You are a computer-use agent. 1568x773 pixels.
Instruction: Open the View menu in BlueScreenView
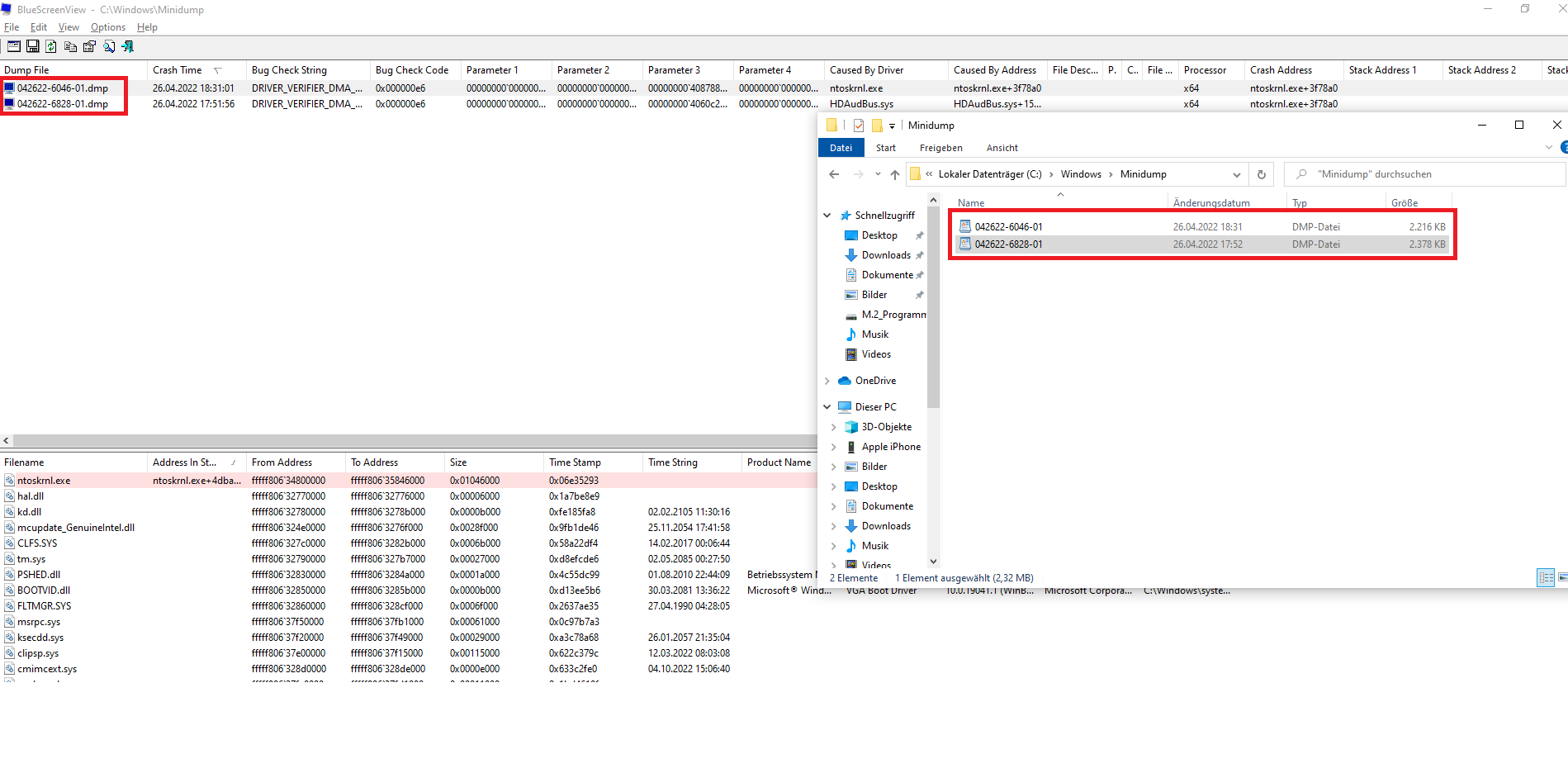click(x=69, y=27)
